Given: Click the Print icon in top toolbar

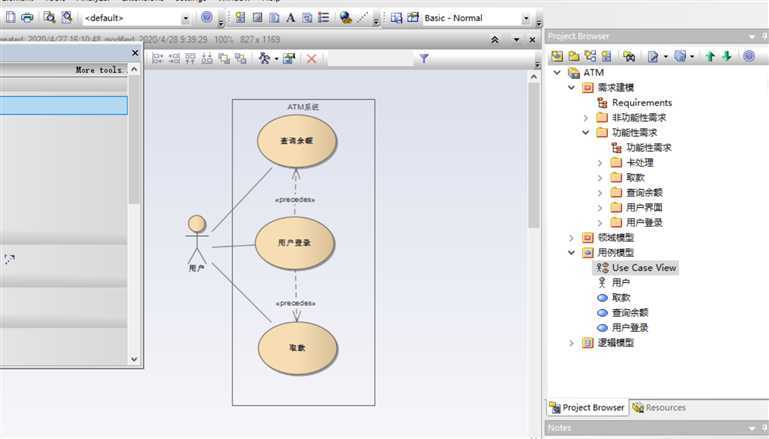Looking at the screenshot, I should (x=27, y=18).
